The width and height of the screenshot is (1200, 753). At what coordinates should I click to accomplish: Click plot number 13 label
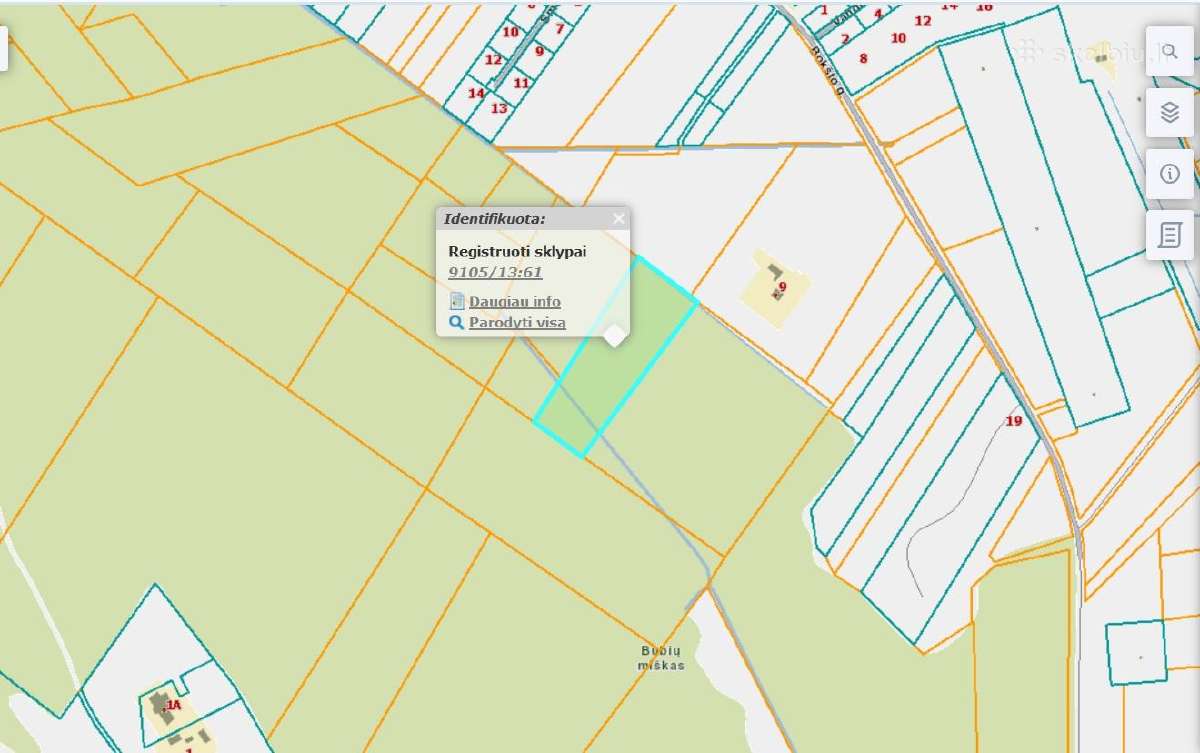click(x=499, y=108)
